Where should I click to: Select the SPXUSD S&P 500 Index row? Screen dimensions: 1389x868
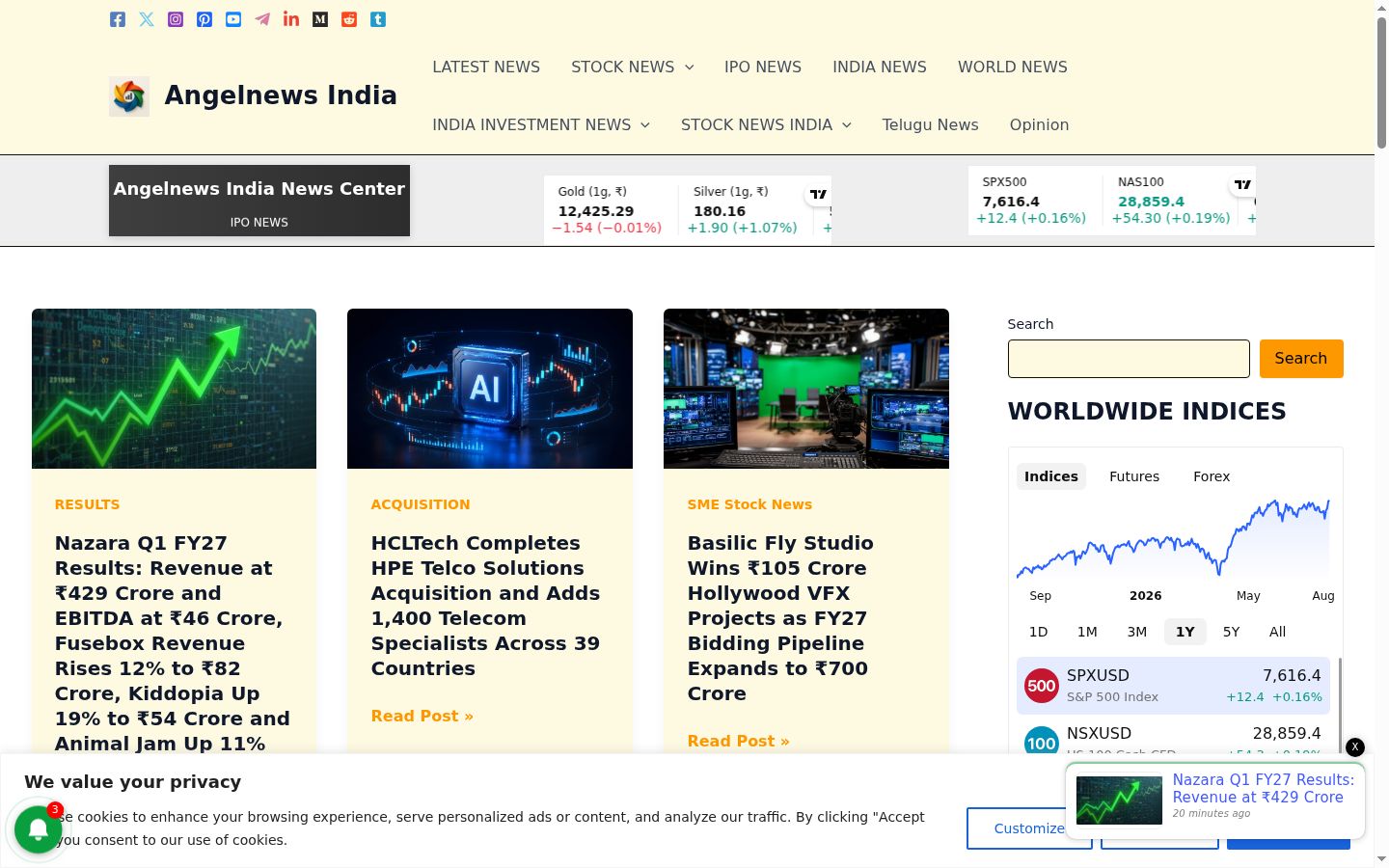click(1173, 686)
